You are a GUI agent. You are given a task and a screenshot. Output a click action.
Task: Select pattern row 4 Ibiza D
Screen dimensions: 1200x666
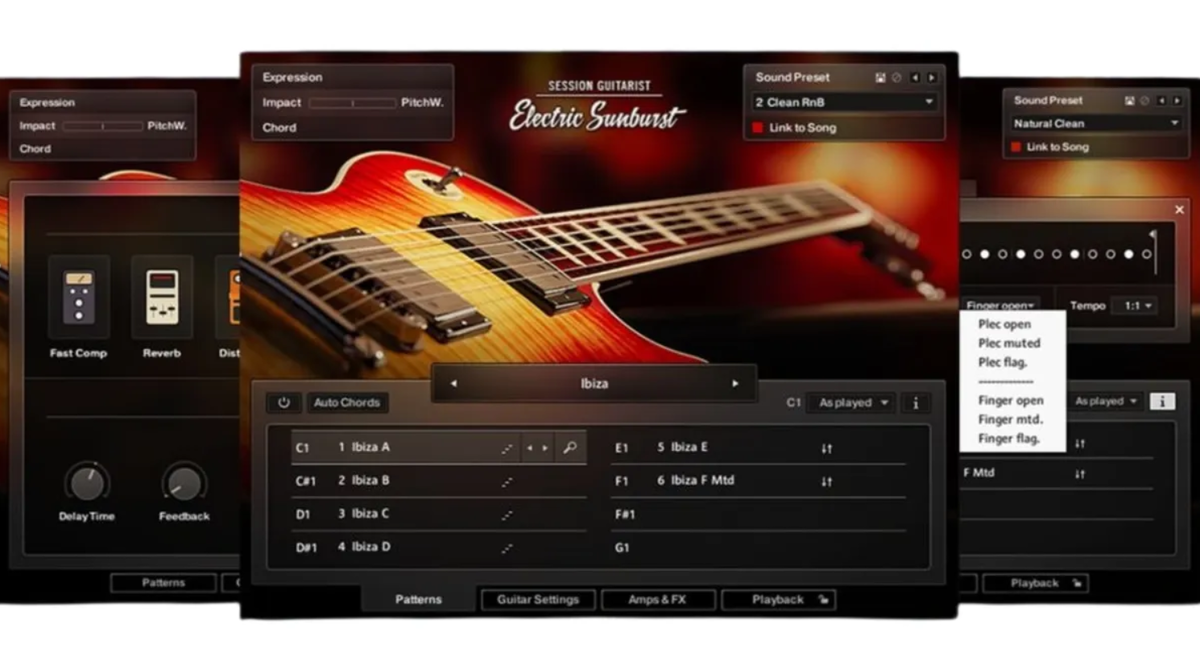pos(438,547)
